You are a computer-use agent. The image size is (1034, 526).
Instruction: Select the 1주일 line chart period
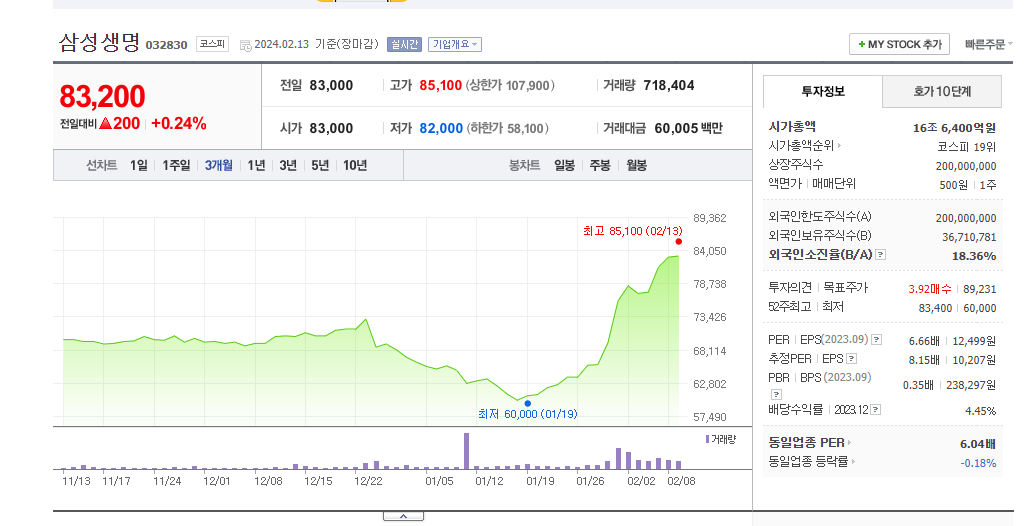pos(176,165)
